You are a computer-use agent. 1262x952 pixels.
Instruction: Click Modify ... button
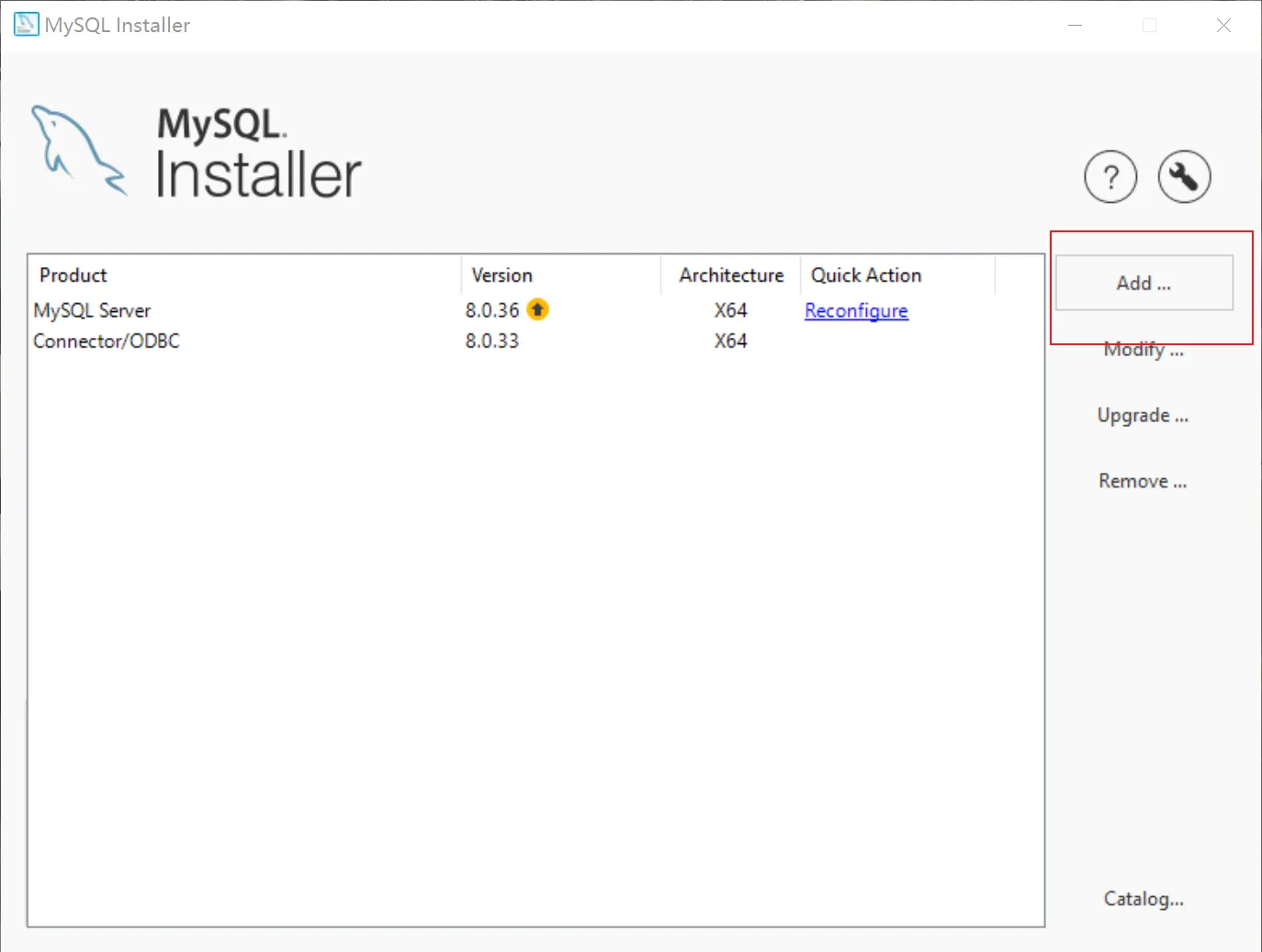click(x=1144, y=349)
